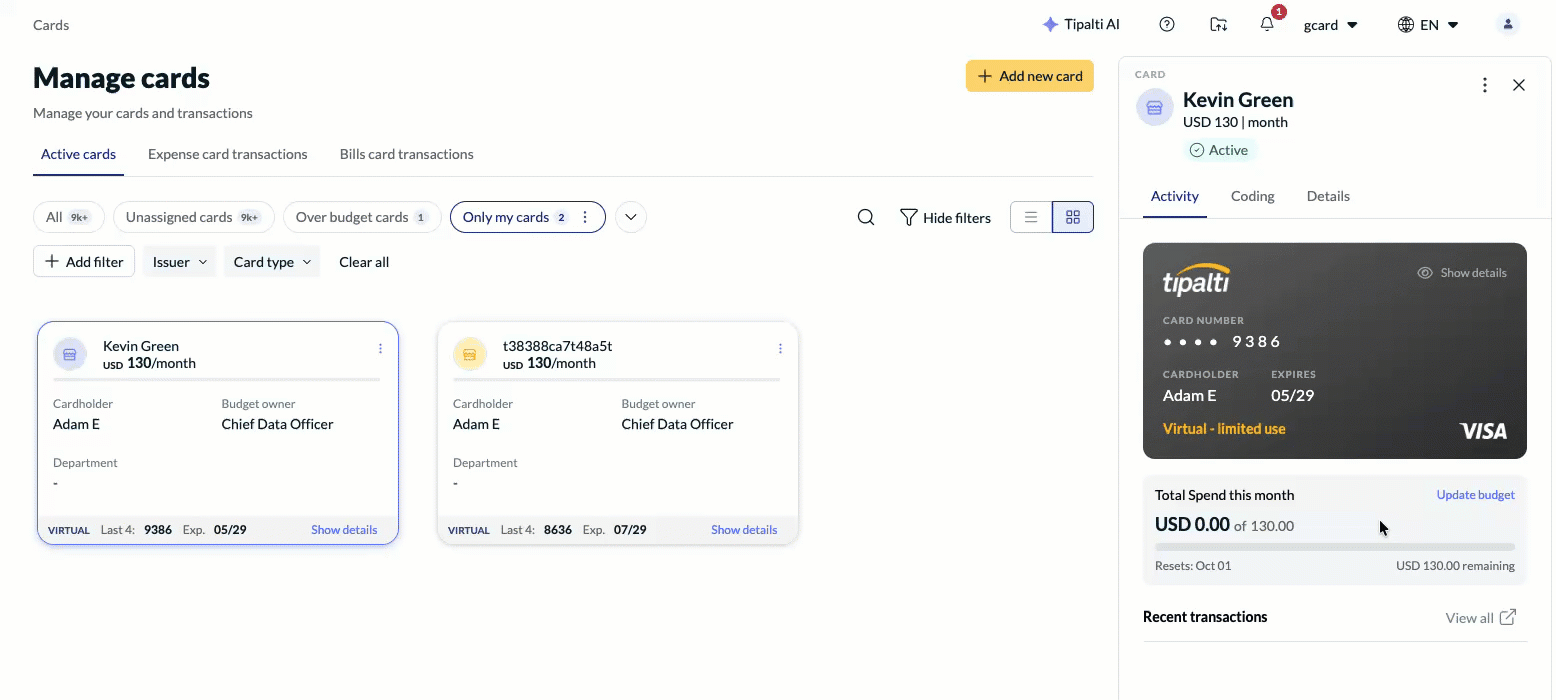This screenshot has height=700, width=1556.
Task: Open Bills card transactions tab
Action: tap(407, 154)
